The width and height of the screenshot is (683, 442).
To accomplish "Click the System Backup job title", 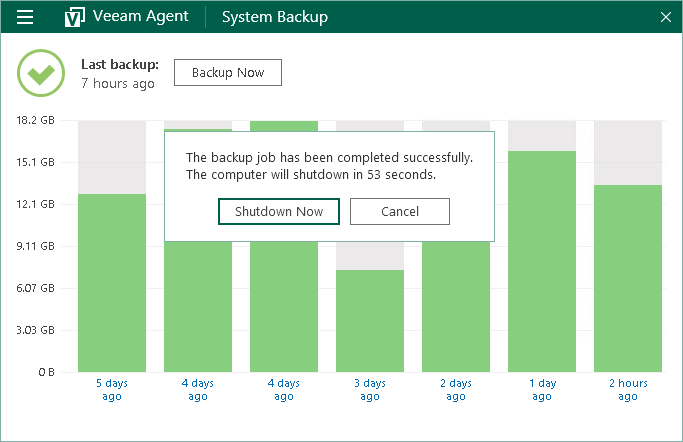I will pyautogui.click(x=275, y=17).
